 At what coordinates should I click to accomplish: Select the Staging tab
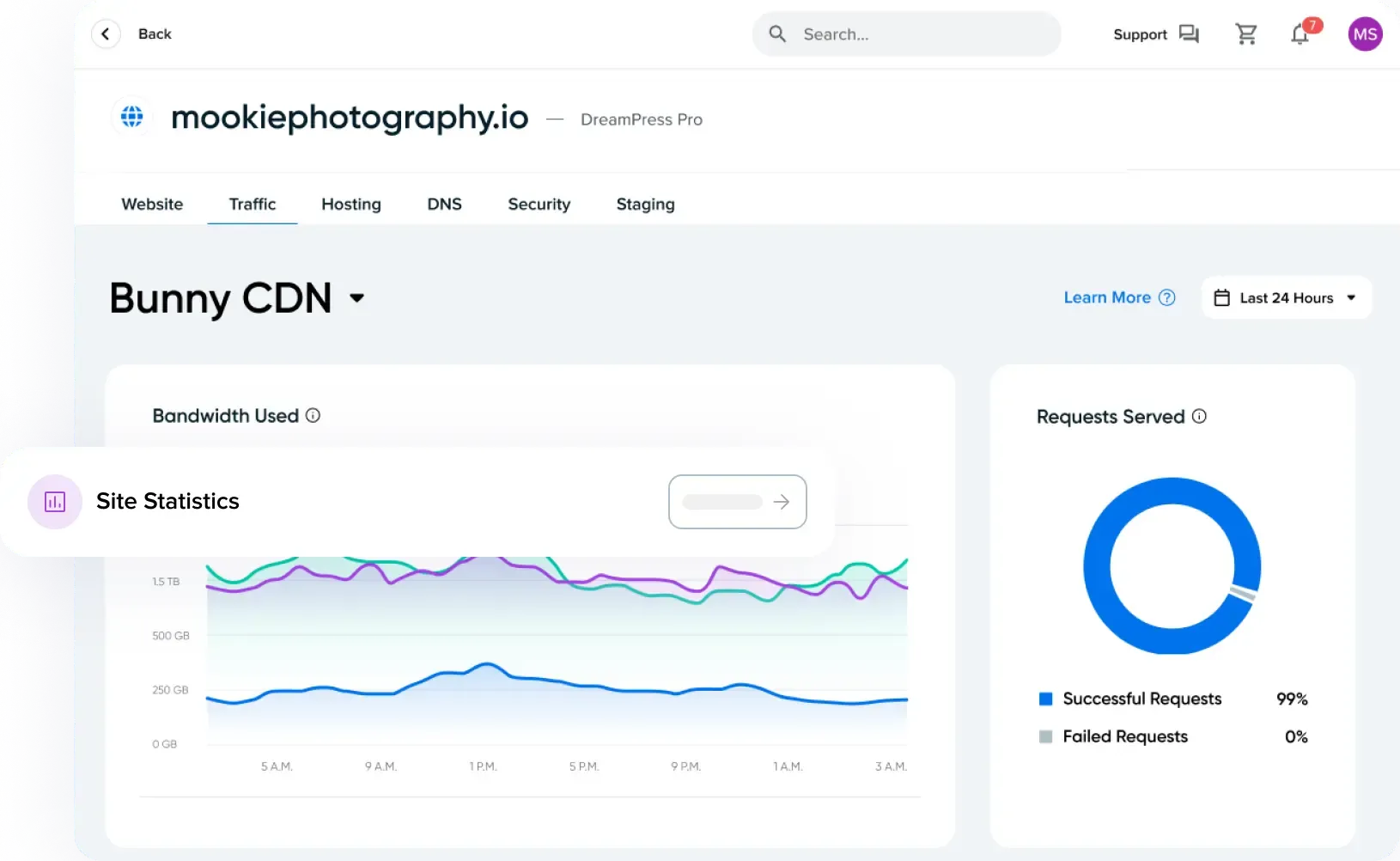pyautogui.click(x=645, y=205)
